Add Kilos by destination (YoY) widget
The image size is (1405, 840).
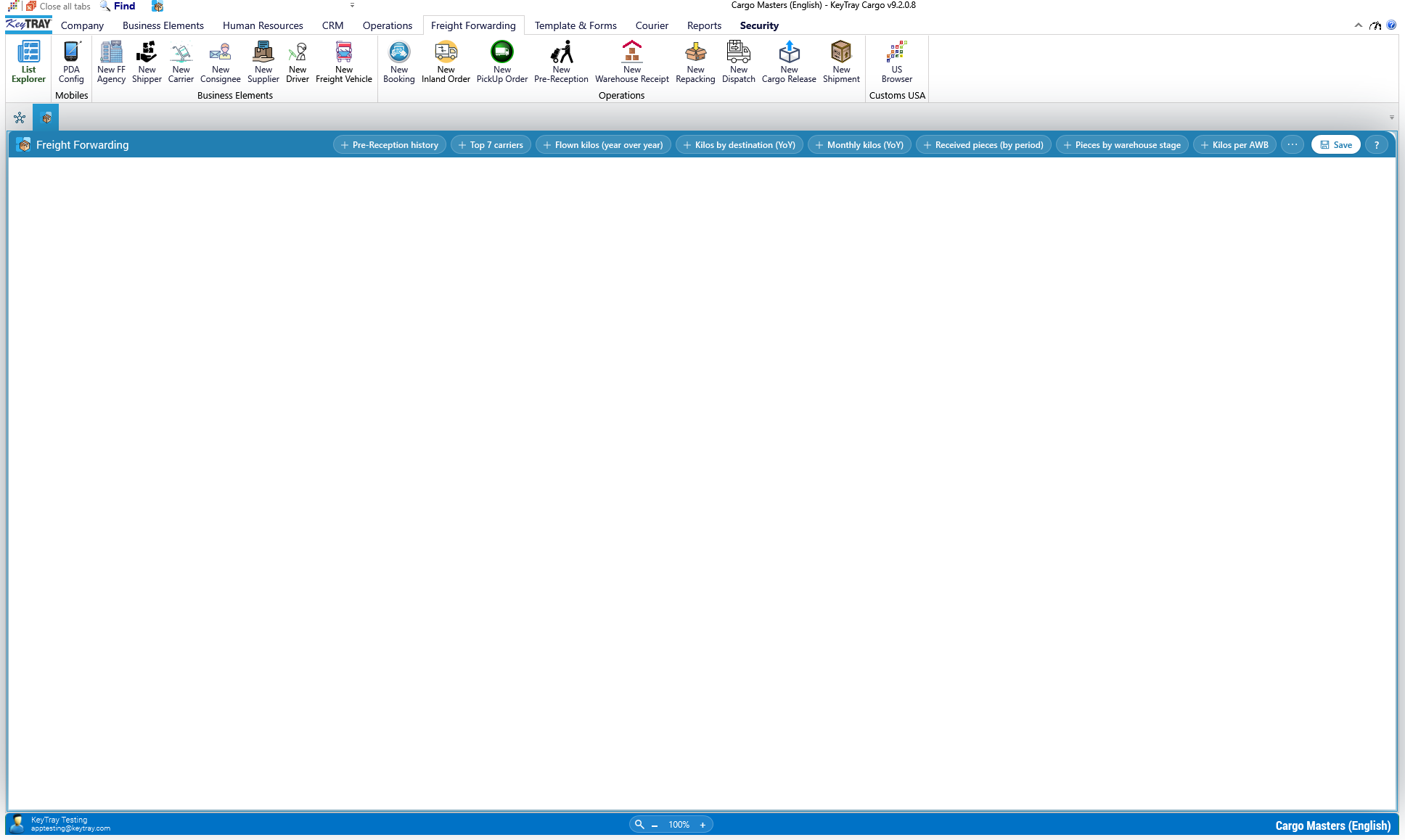(x=740, y=145)
